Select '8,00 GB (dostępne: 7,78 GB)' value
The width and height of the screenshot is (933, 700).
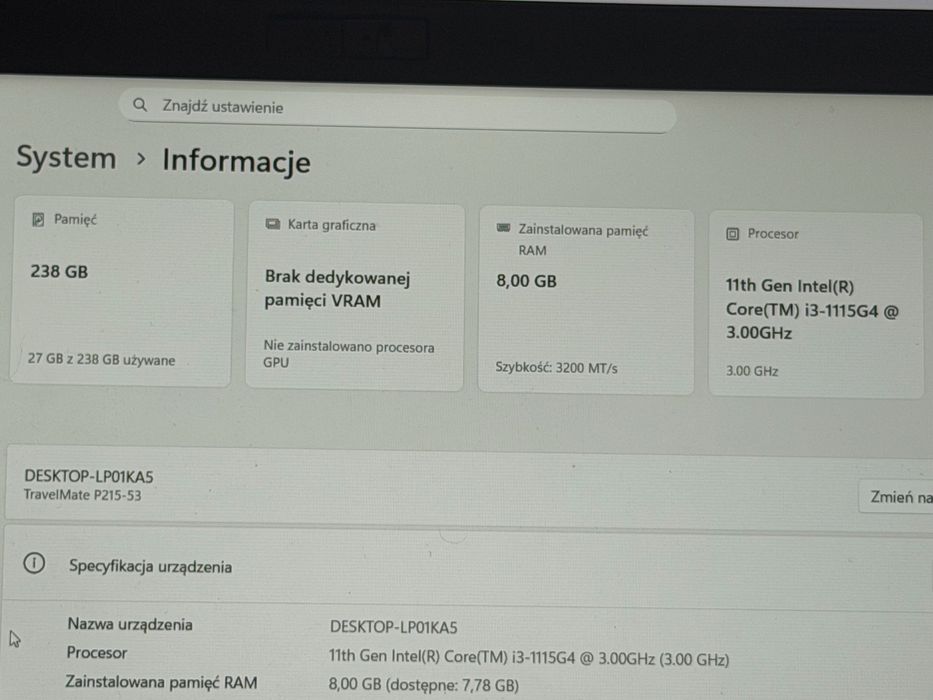(424, 685)
